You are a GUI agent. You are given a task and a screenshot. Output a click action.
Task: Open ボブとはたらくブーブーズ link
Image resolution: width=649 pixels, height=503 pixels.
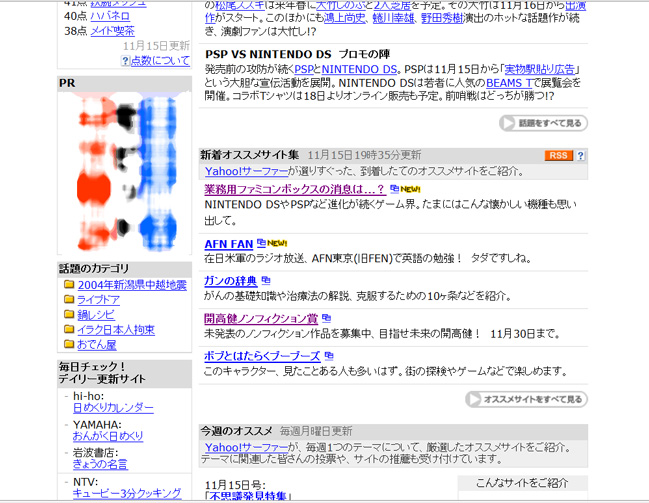[x=262, y=356]
